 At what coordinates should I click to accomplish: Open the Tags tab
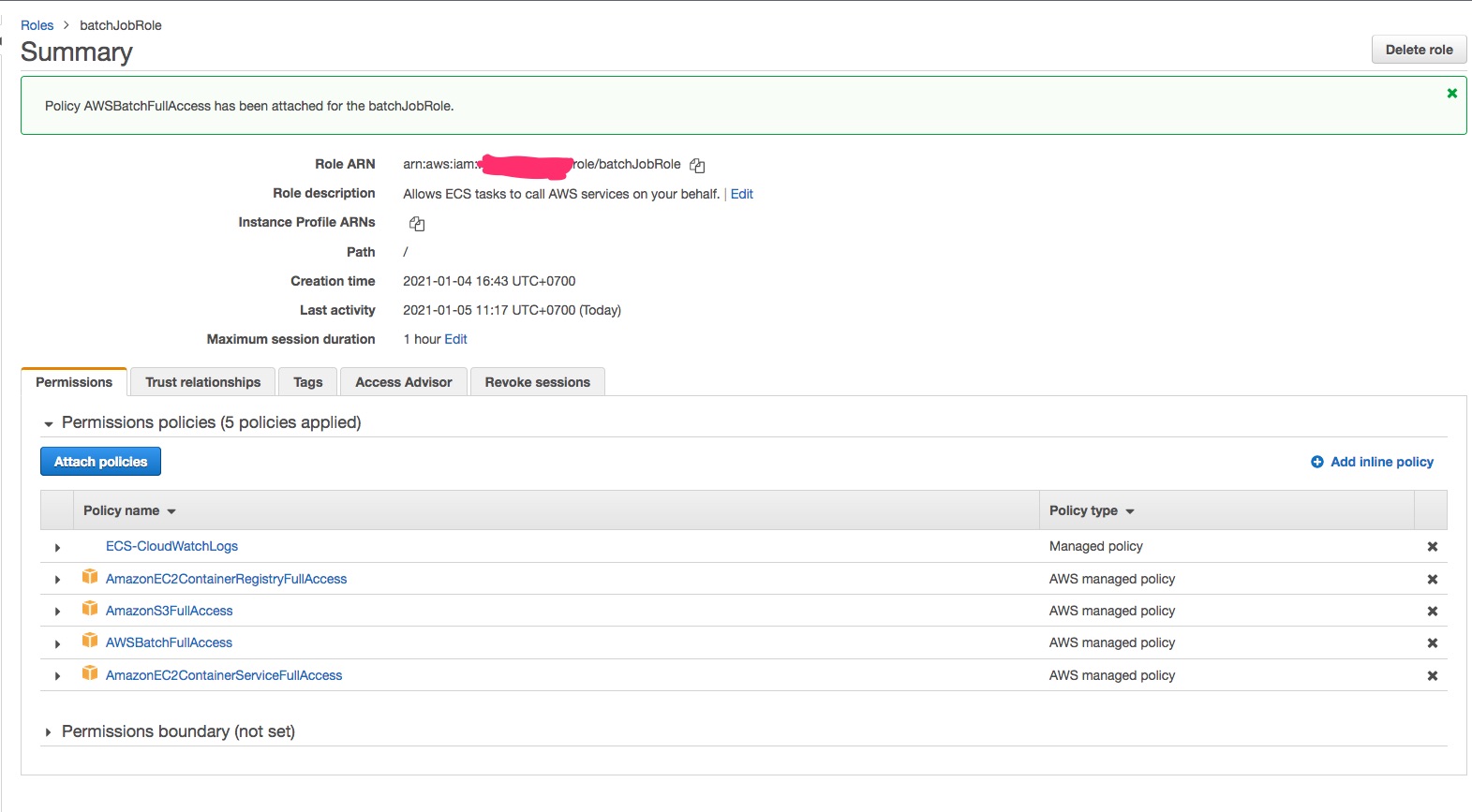pyautogui.click(x=308, y=382)
